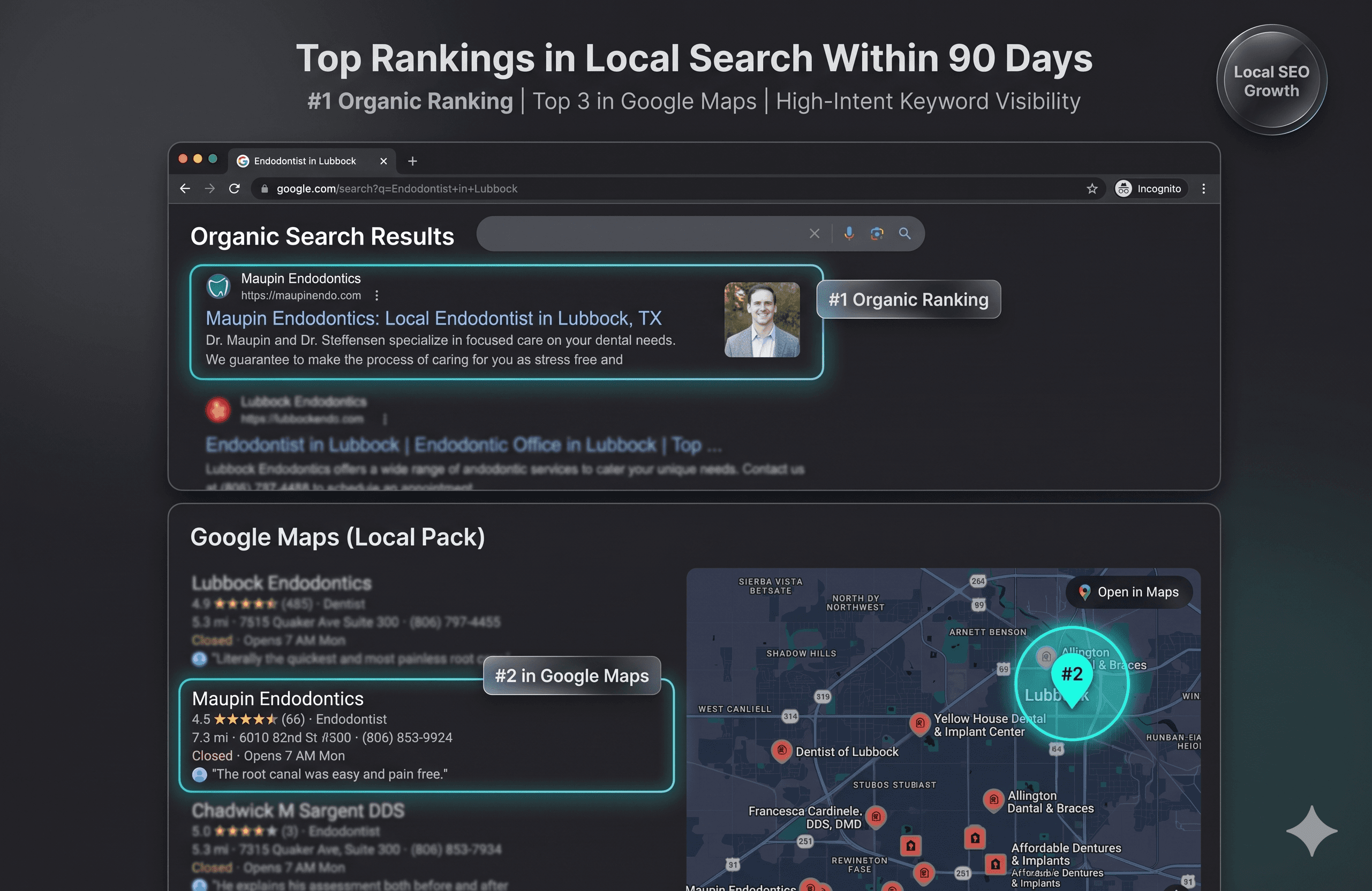
Task: Open the maupinendo.com result options dots
Action: pyautogui.click(x=376, y=296)
